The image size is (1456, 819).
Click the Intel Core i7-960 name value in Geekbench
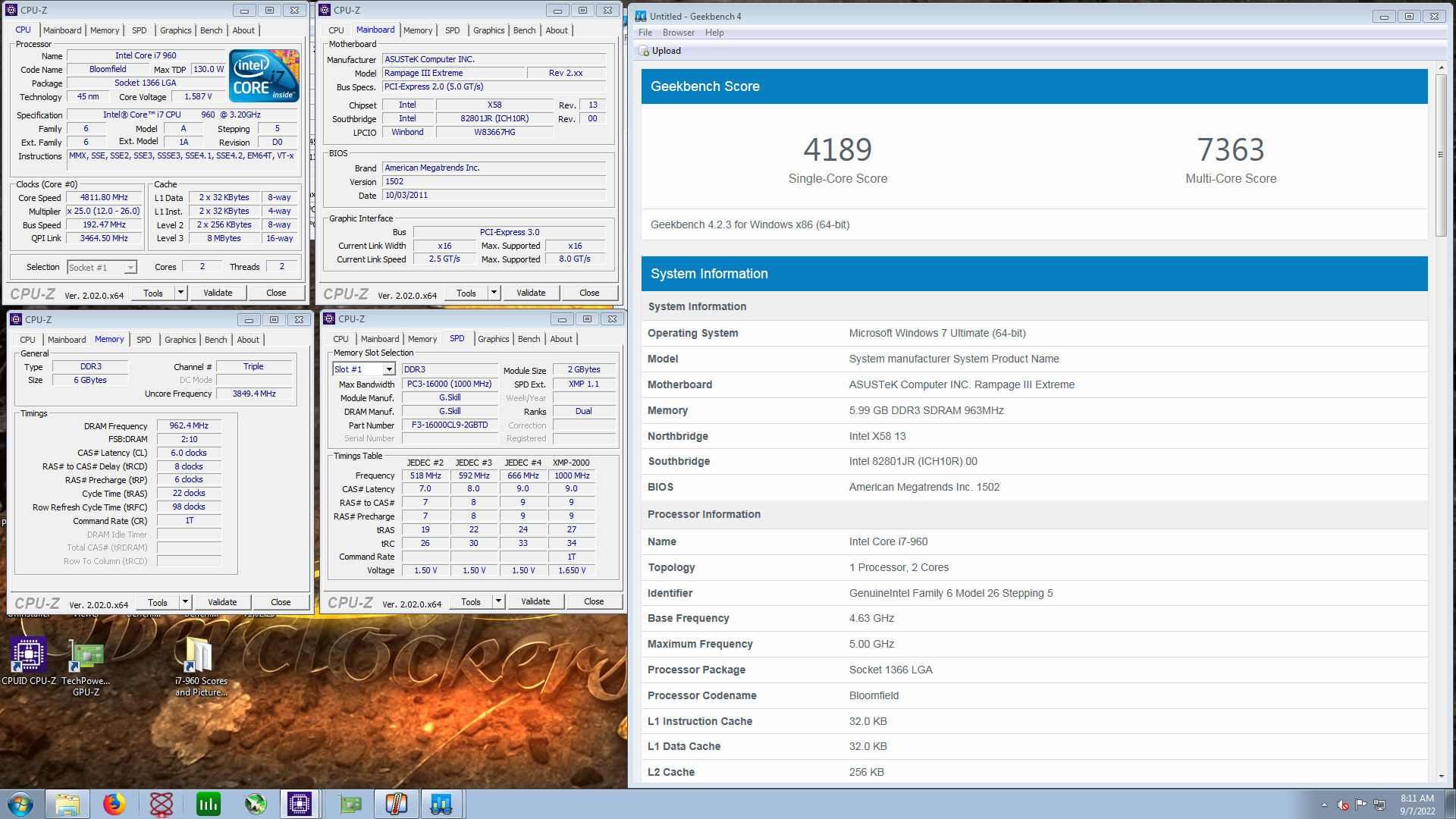888,541
